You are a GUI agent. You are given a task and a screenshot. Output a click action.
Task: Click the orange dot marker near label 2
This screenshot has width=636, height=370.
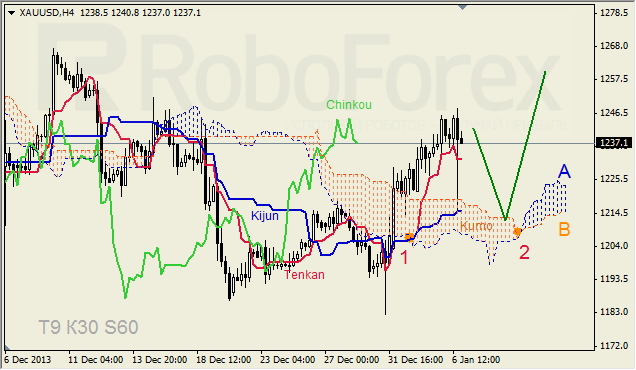517,232
